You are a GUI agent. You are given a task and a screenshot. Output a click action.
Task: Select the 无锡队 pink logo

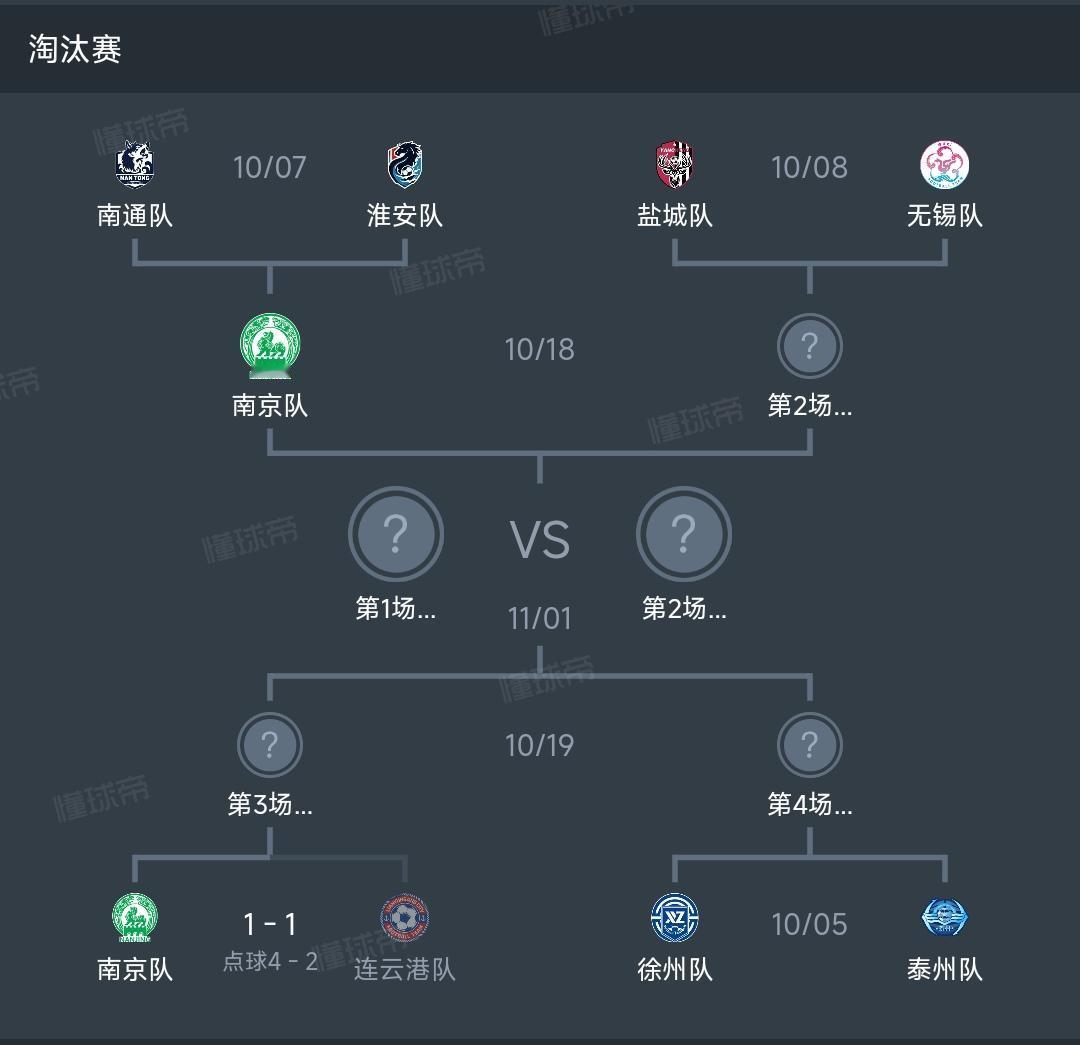coord(945,165)
